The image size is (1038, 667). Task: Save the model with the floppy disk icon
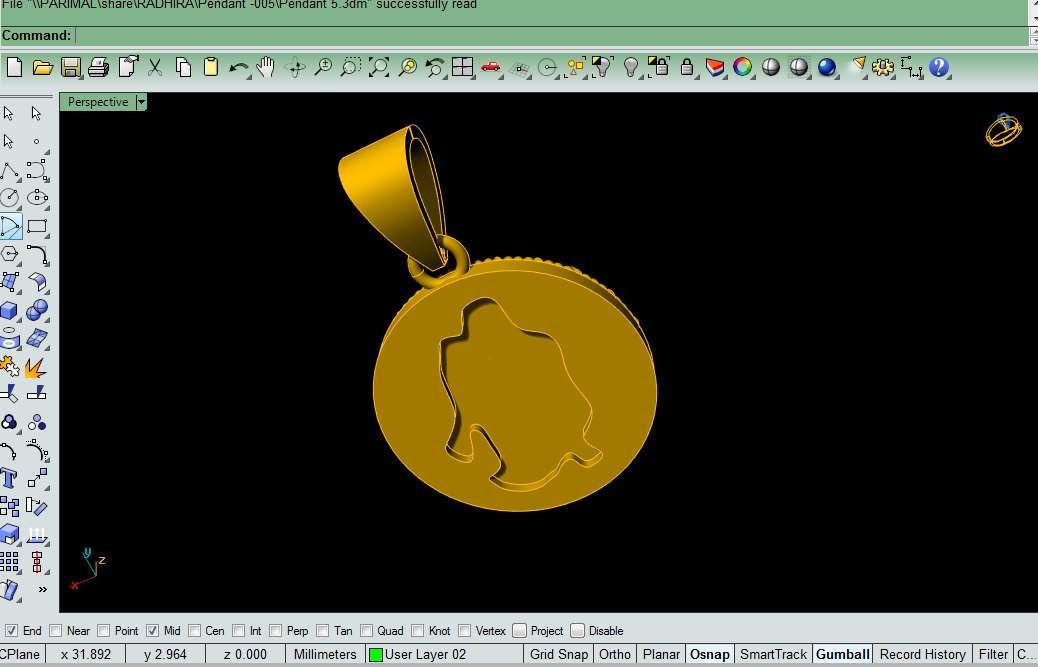(x=71, y=67)
